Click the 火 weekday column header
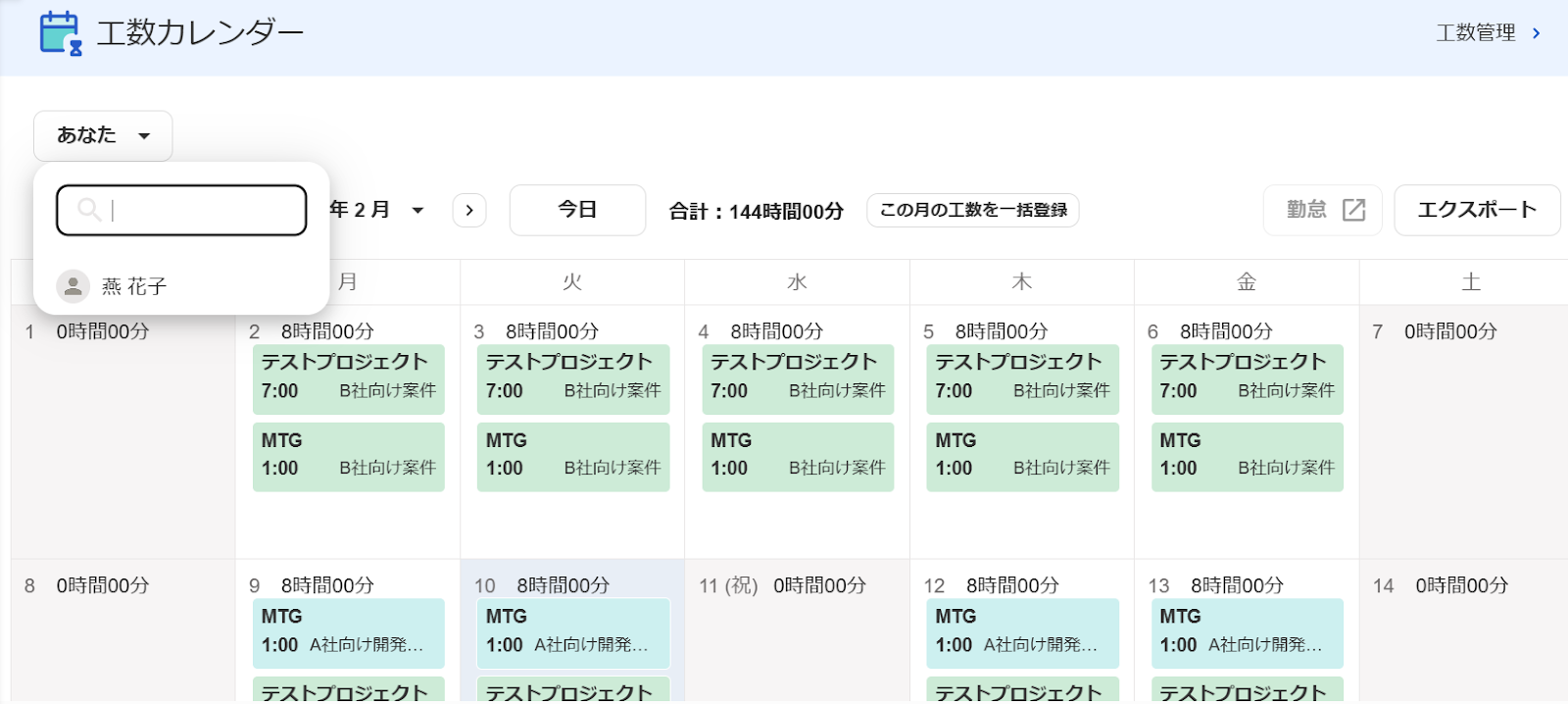Screen dimensions: 1568x704 [572, 282]
